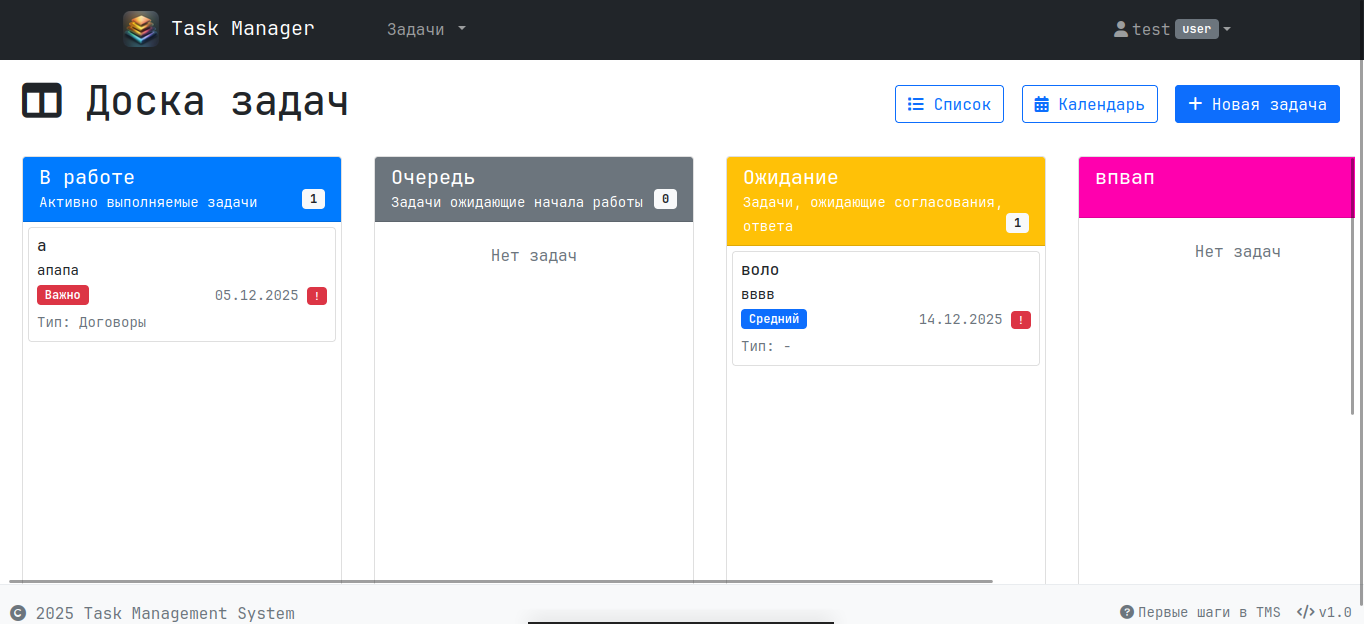
Task: Click the Task Manager logo icon
Action: click(x=141, y=29)
